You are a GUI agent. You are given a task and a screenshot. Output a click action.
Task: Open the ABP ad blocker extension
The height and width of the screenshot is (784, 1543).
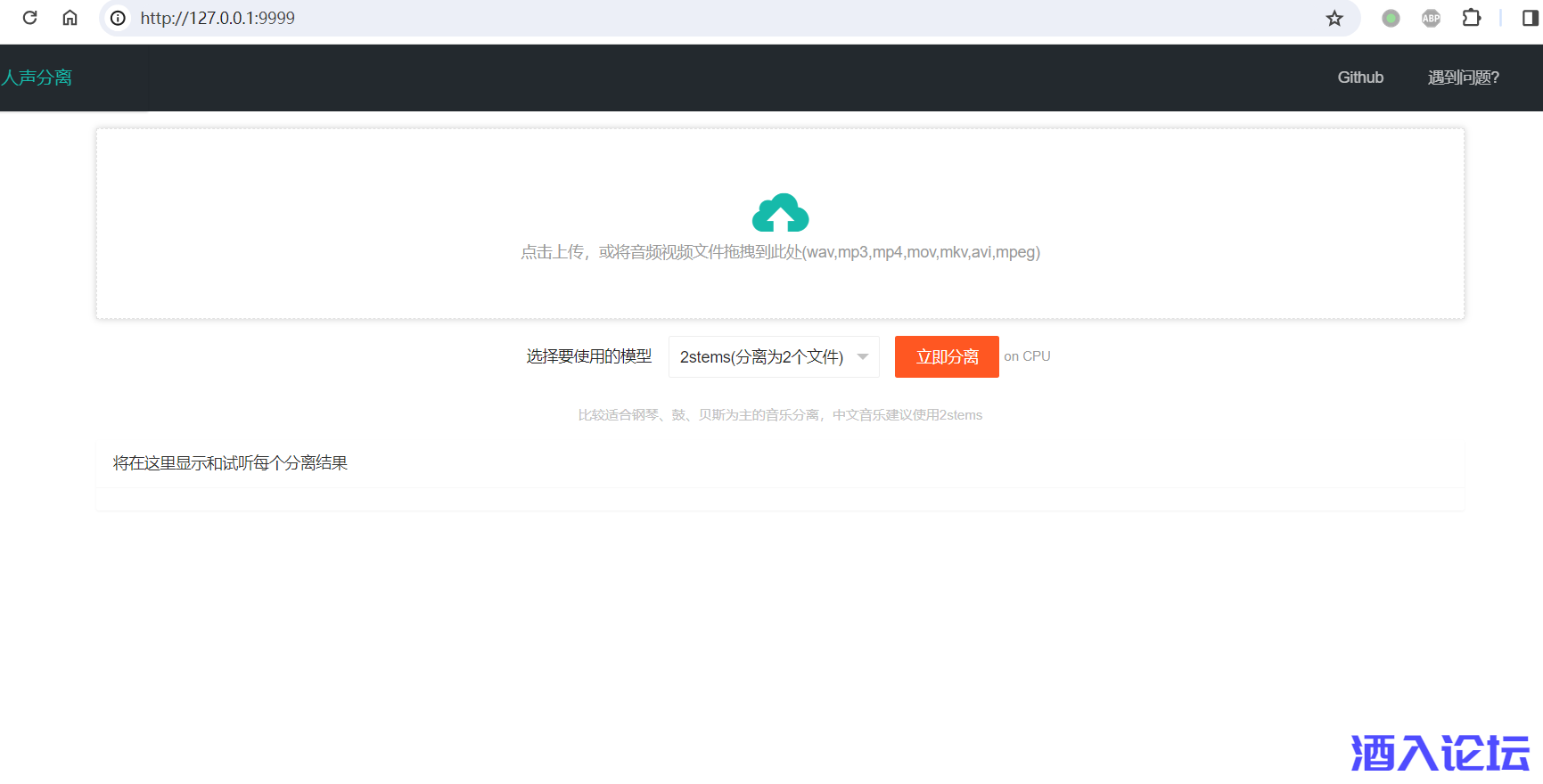(1431, 18)
